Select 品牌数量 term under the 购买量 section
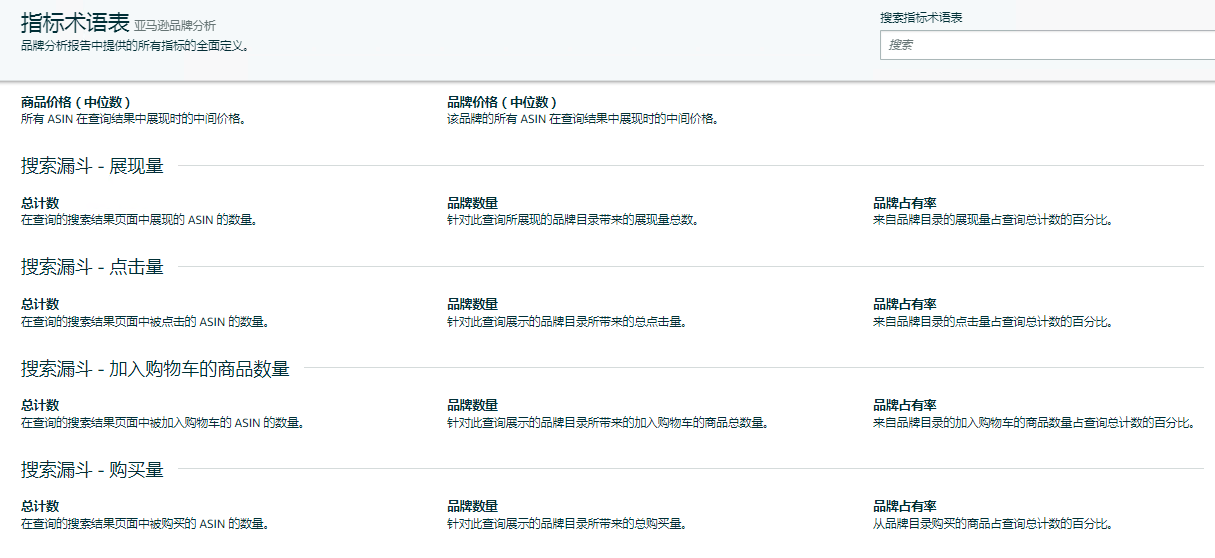Viewport: 1215px width, 558px height. click(472, 506)
